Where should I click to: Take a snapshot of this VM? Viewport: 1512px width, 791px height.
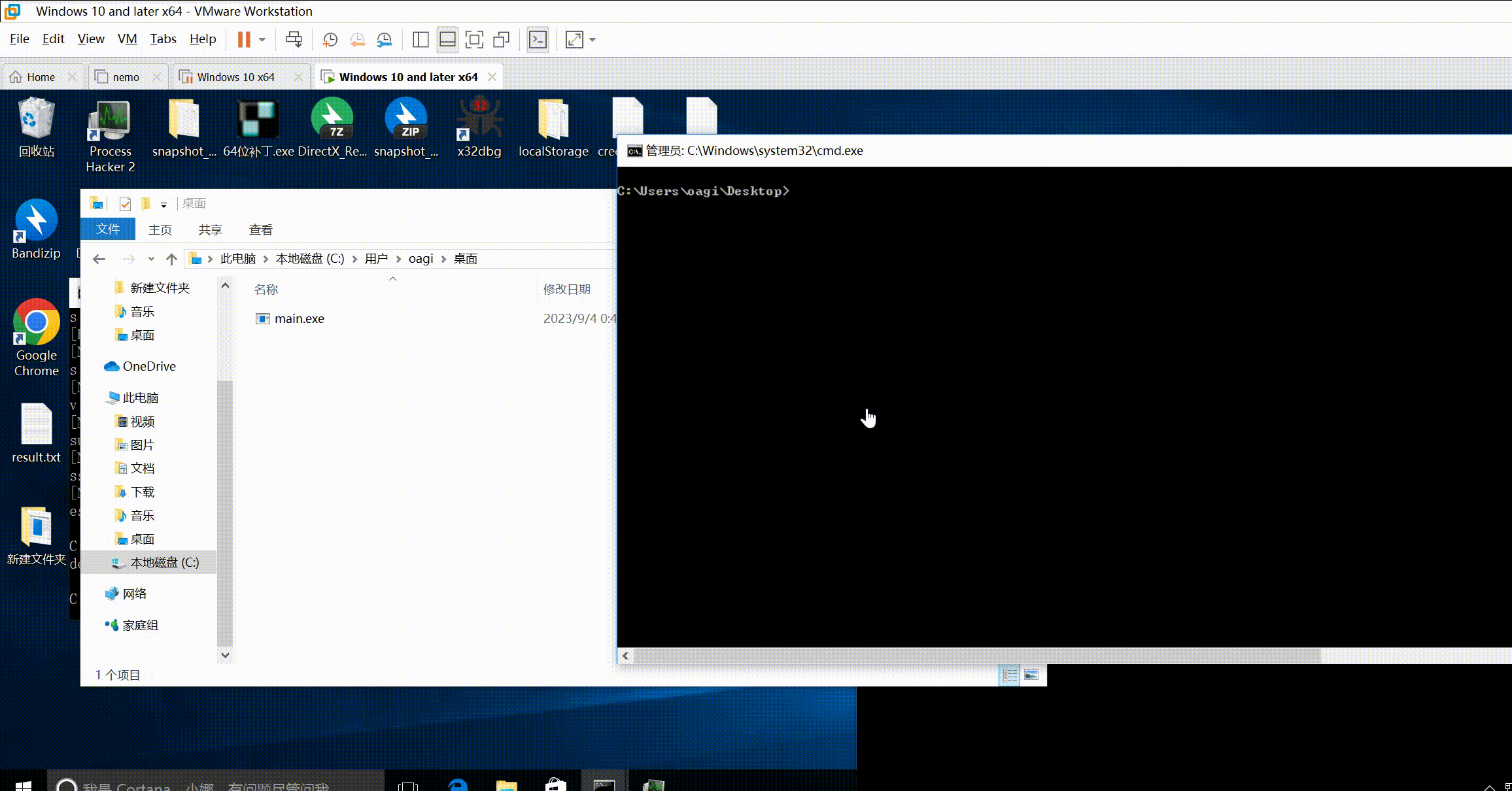pos(330,40)
